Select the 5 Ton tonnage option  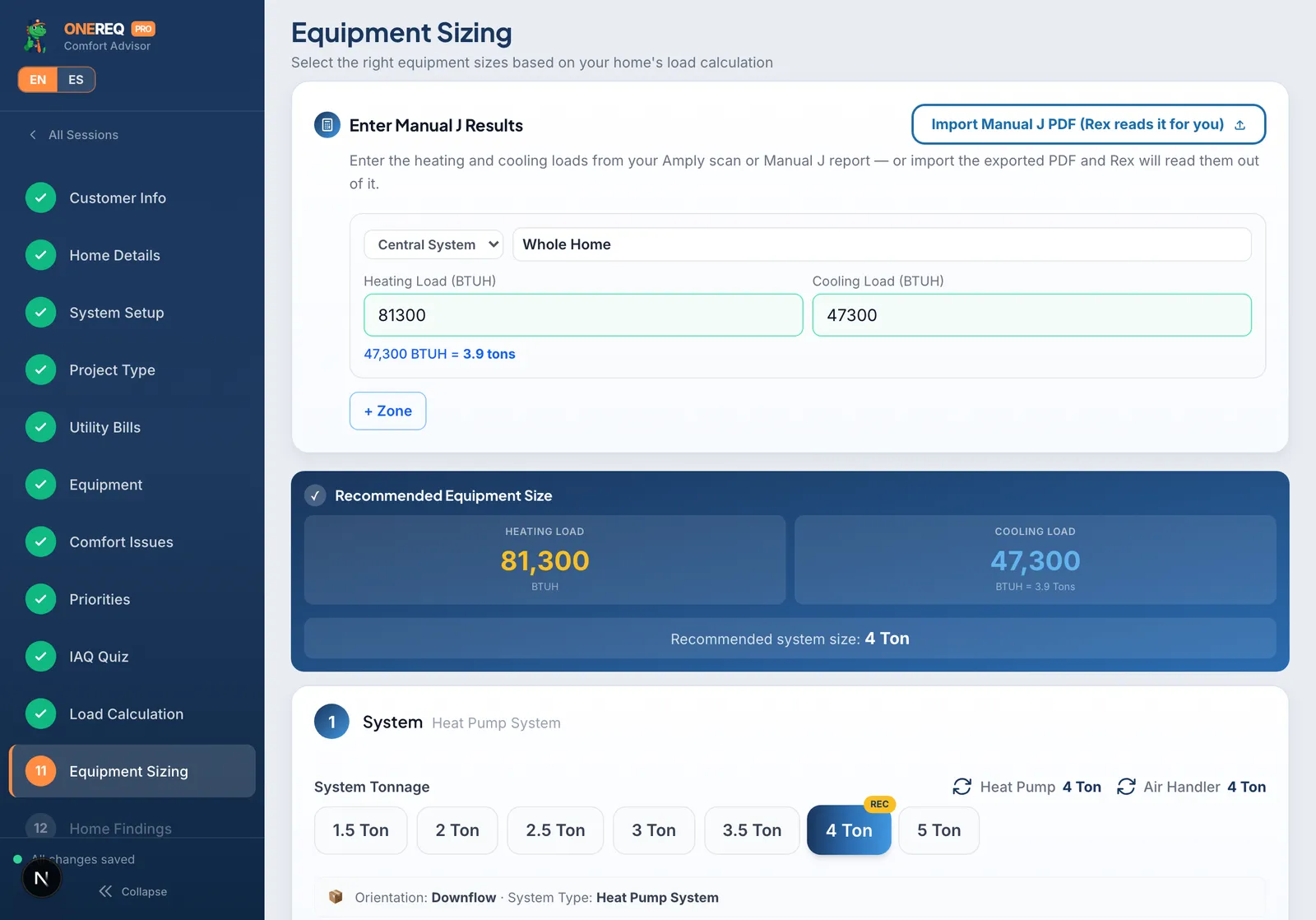point(939,830)
